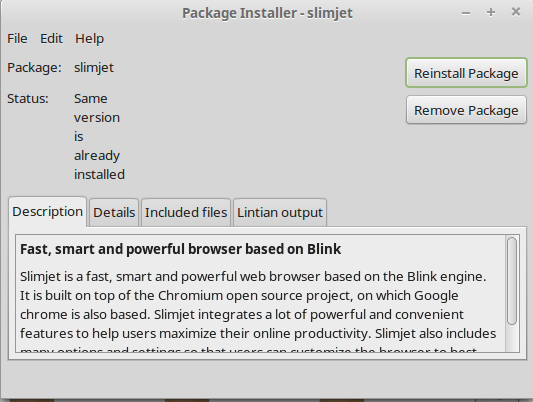Open the Included files tab
Screen dimensions: 533x402
pyautogui.click(x=186, y=213)
